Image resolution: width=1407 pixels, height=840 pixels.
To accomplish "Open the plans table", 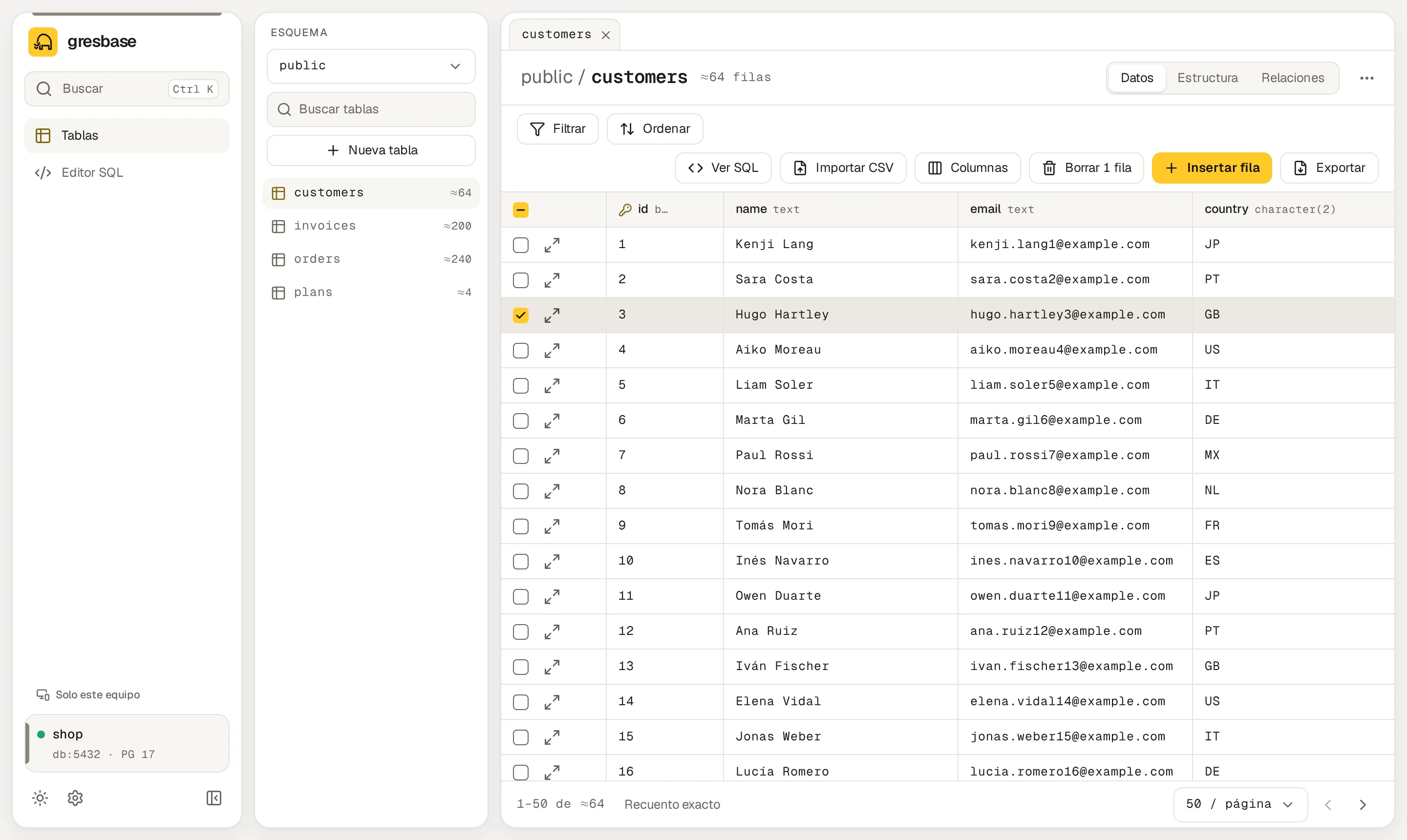I will (371, 293).
